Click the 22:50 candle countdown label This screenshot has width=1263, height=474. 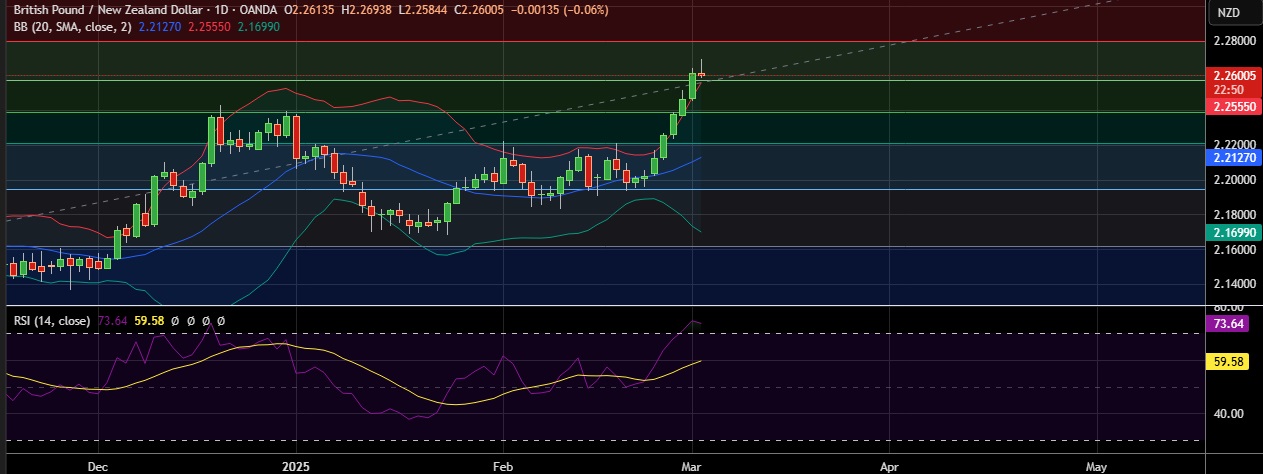1227,89
